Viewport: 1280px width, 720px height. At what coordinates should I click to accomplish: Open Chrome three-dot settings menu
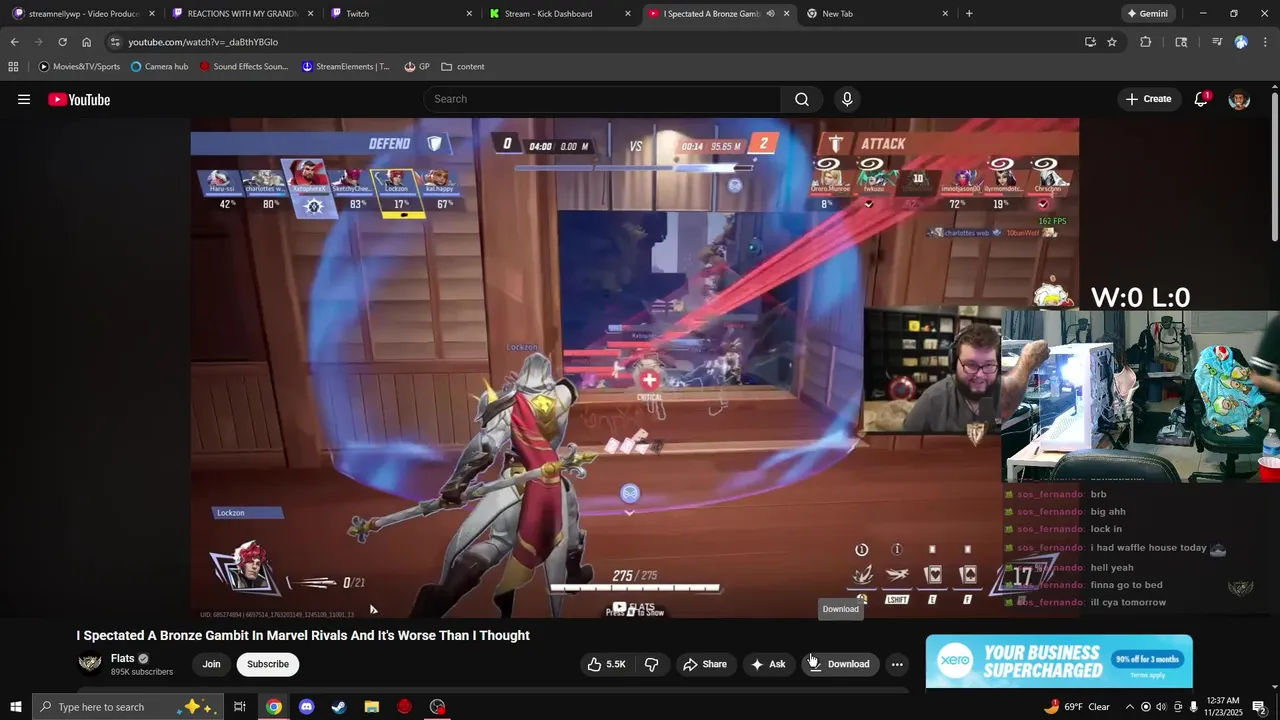pos(1266,42)
